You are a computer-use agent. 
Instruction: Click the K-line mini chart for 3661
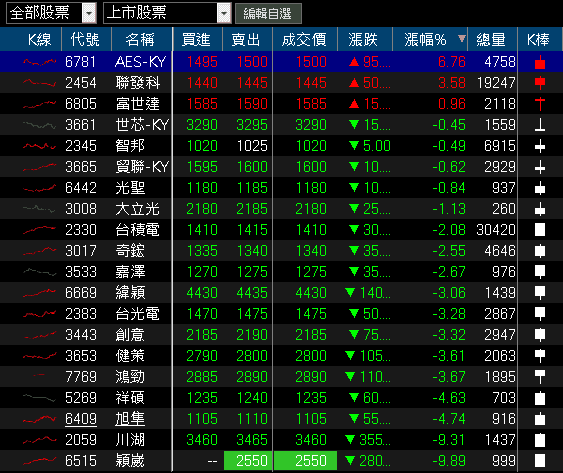click(39, 125)
